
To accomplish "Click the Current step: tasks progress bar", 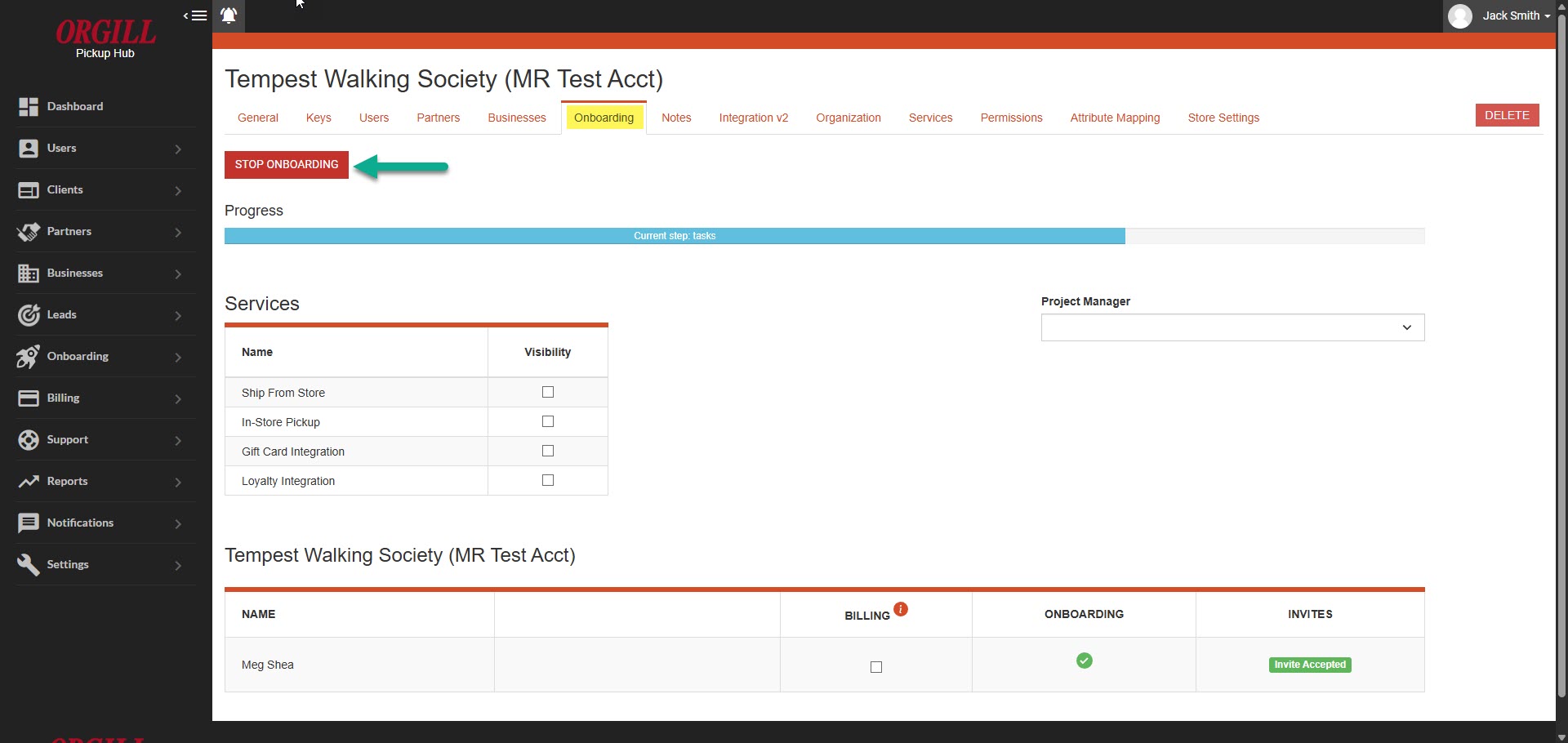I will pos(675,236).
